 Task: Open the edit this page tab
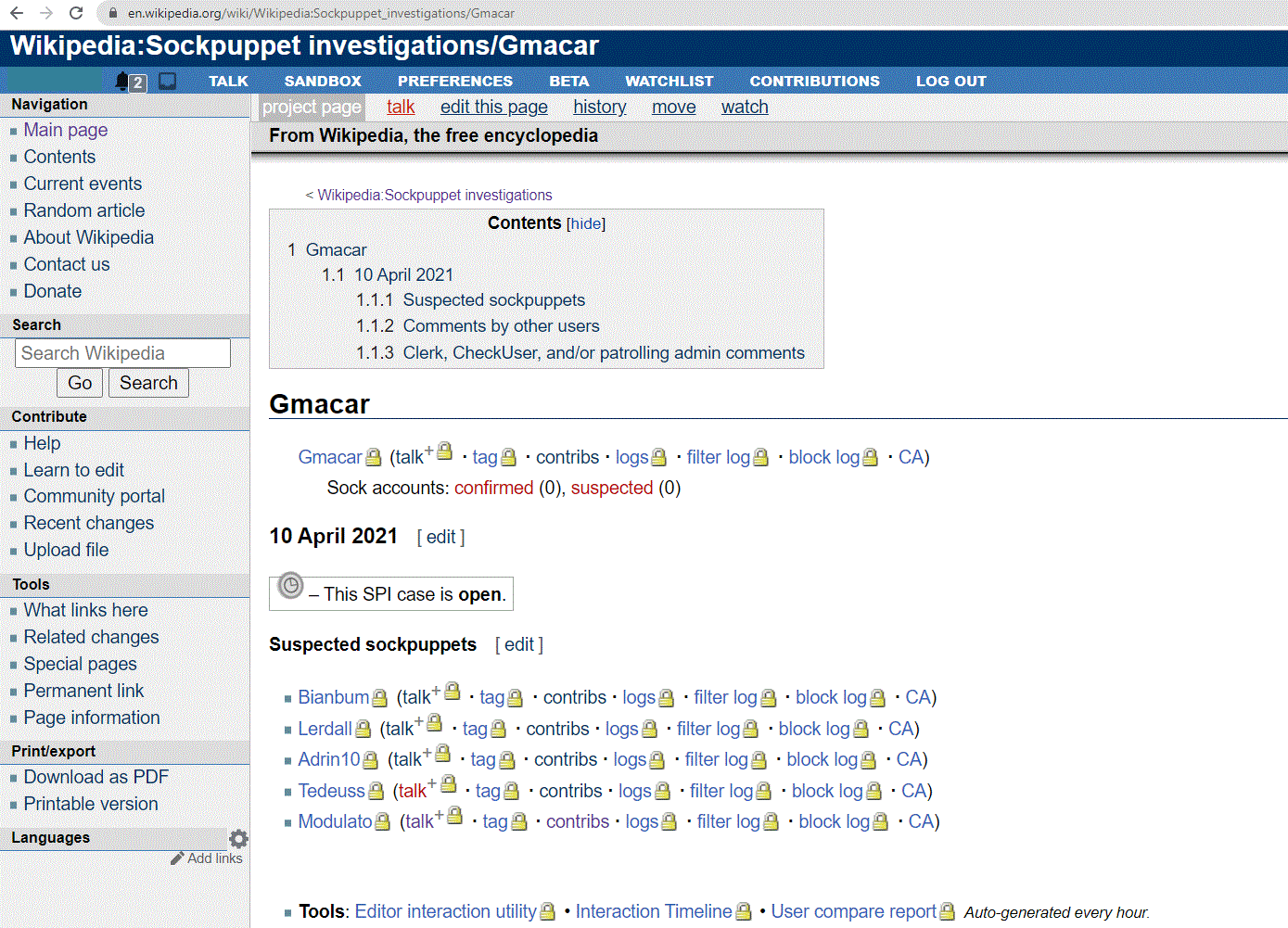tap(494, 107)
